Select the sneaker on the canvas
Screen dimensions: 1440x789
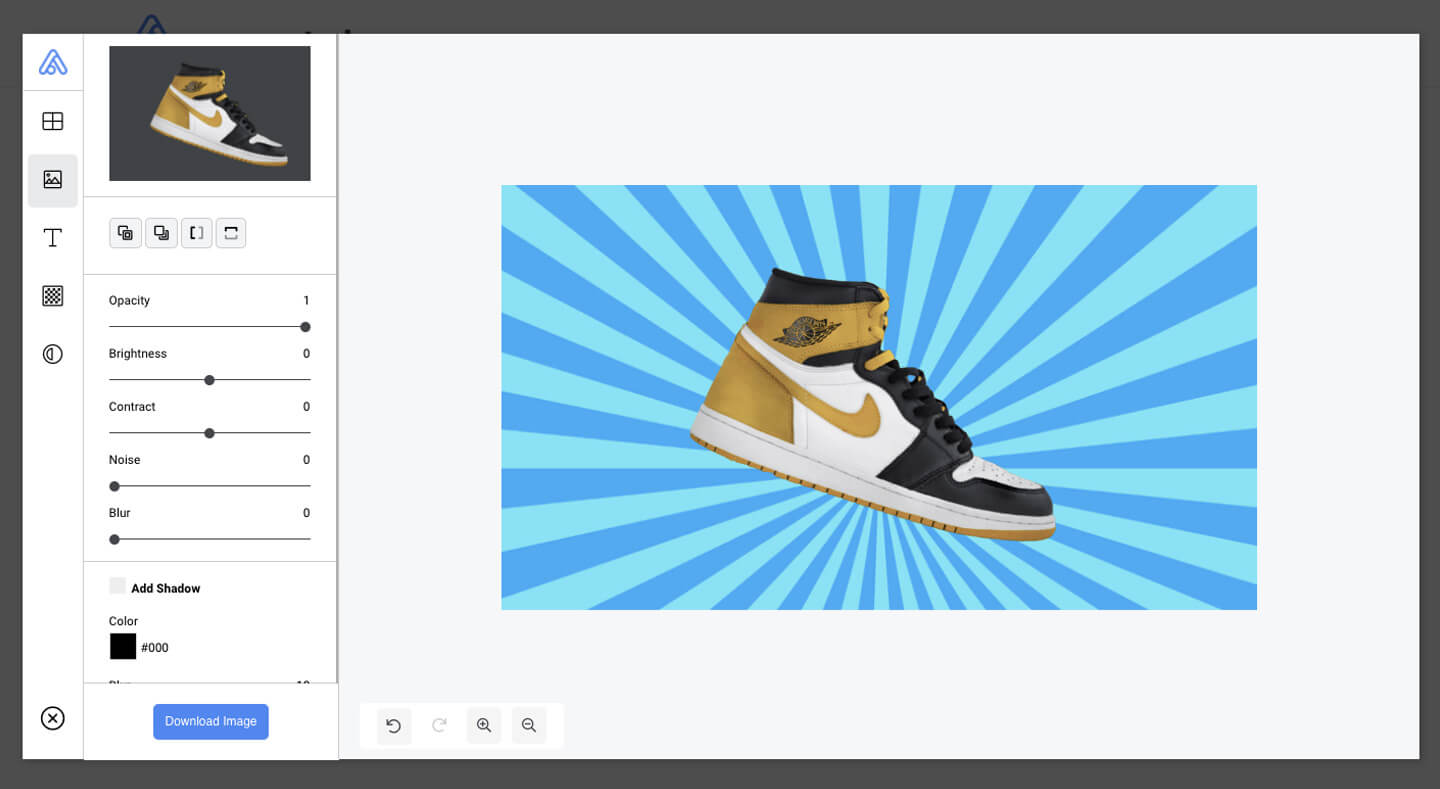(873, 403)
